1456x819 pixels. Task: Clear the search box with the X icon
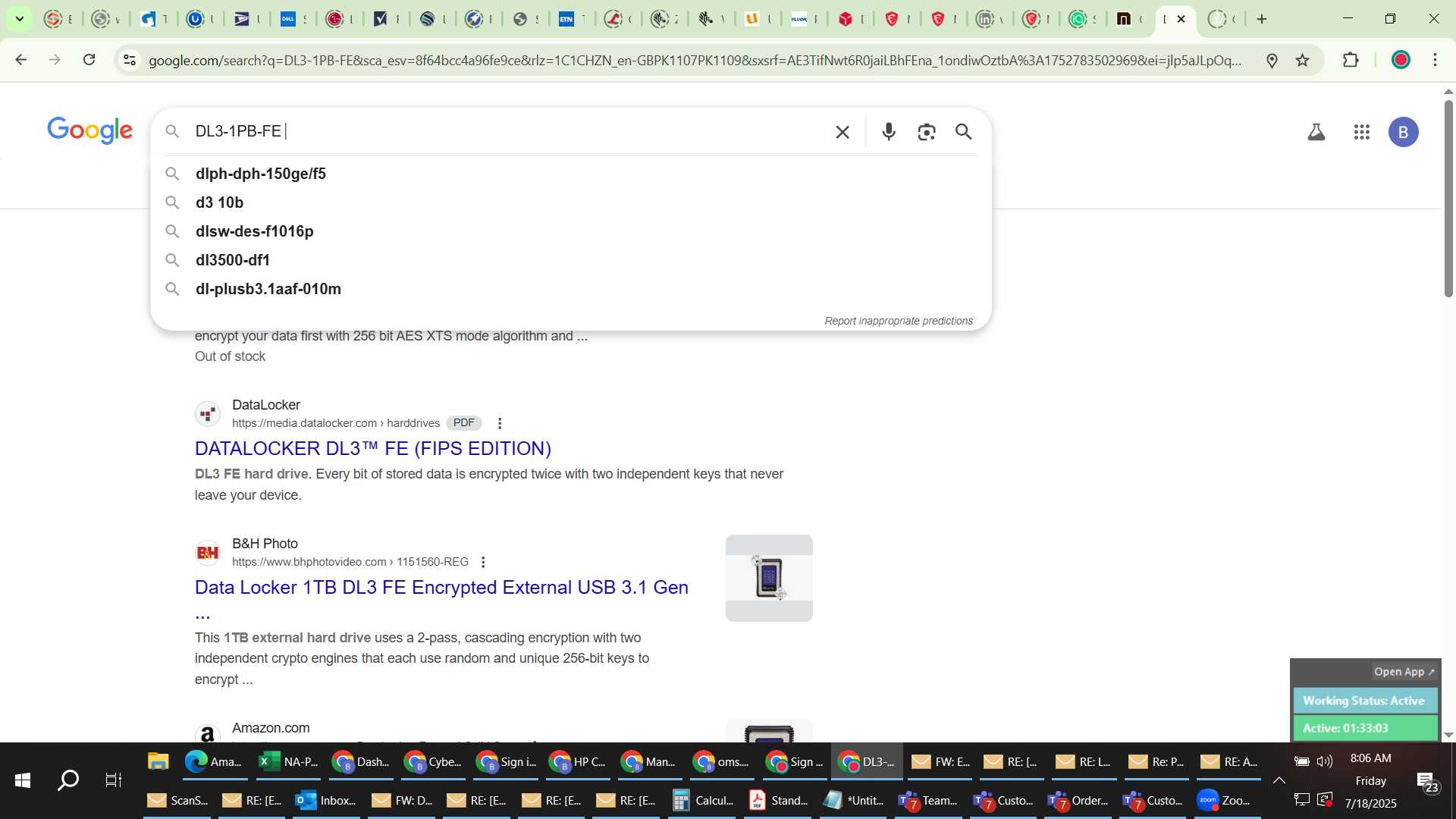click(843, 132)
